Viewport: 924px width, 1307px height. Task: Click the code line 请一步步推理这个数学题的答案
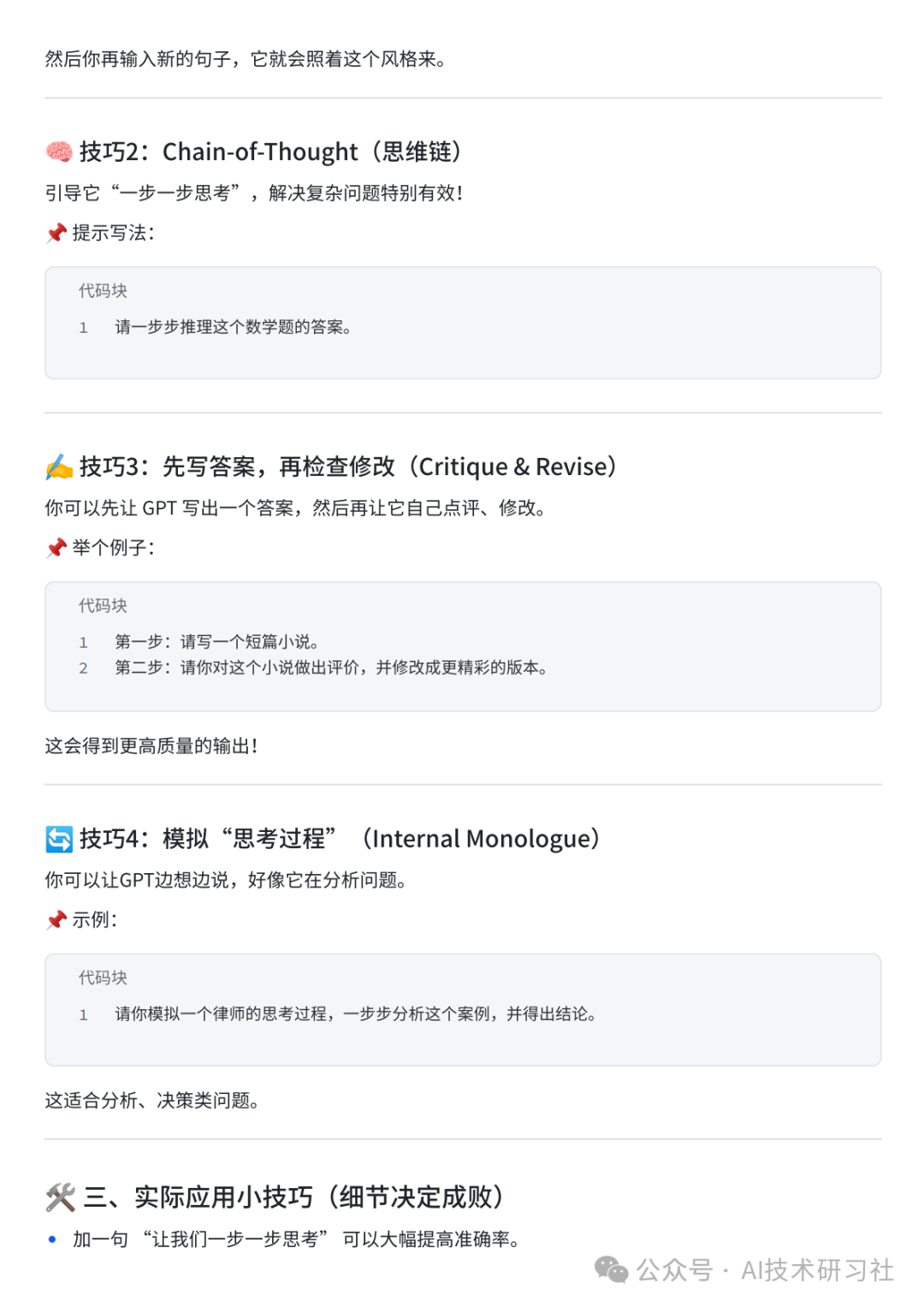pos(233,327)
